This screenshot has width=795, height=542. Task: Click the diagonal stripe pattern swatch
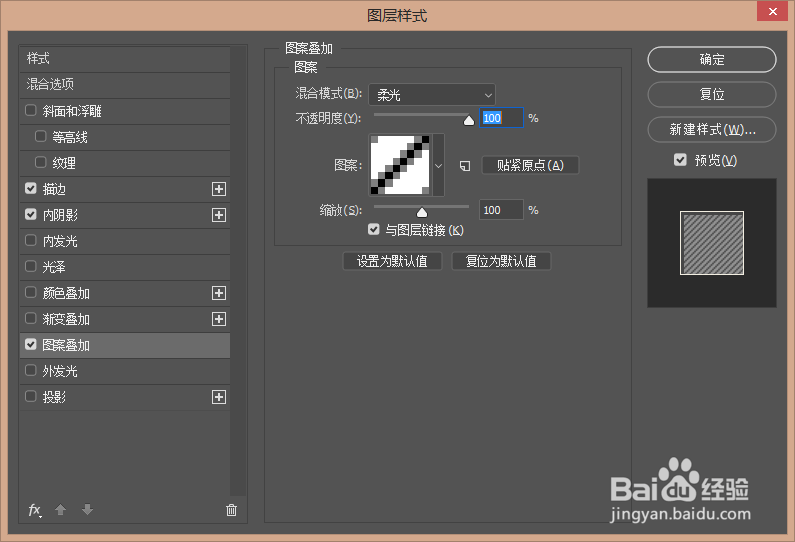400,165
